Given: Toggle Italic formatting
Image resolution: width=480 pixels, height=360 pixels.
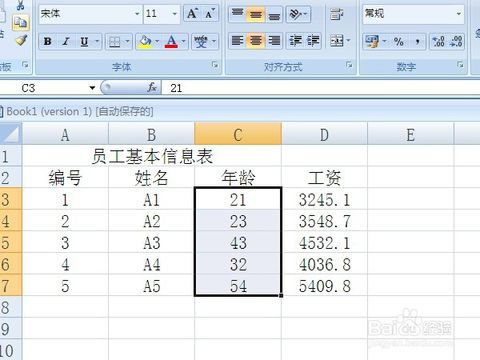Looking at the screenshot, I should click(x=66, y=41).
